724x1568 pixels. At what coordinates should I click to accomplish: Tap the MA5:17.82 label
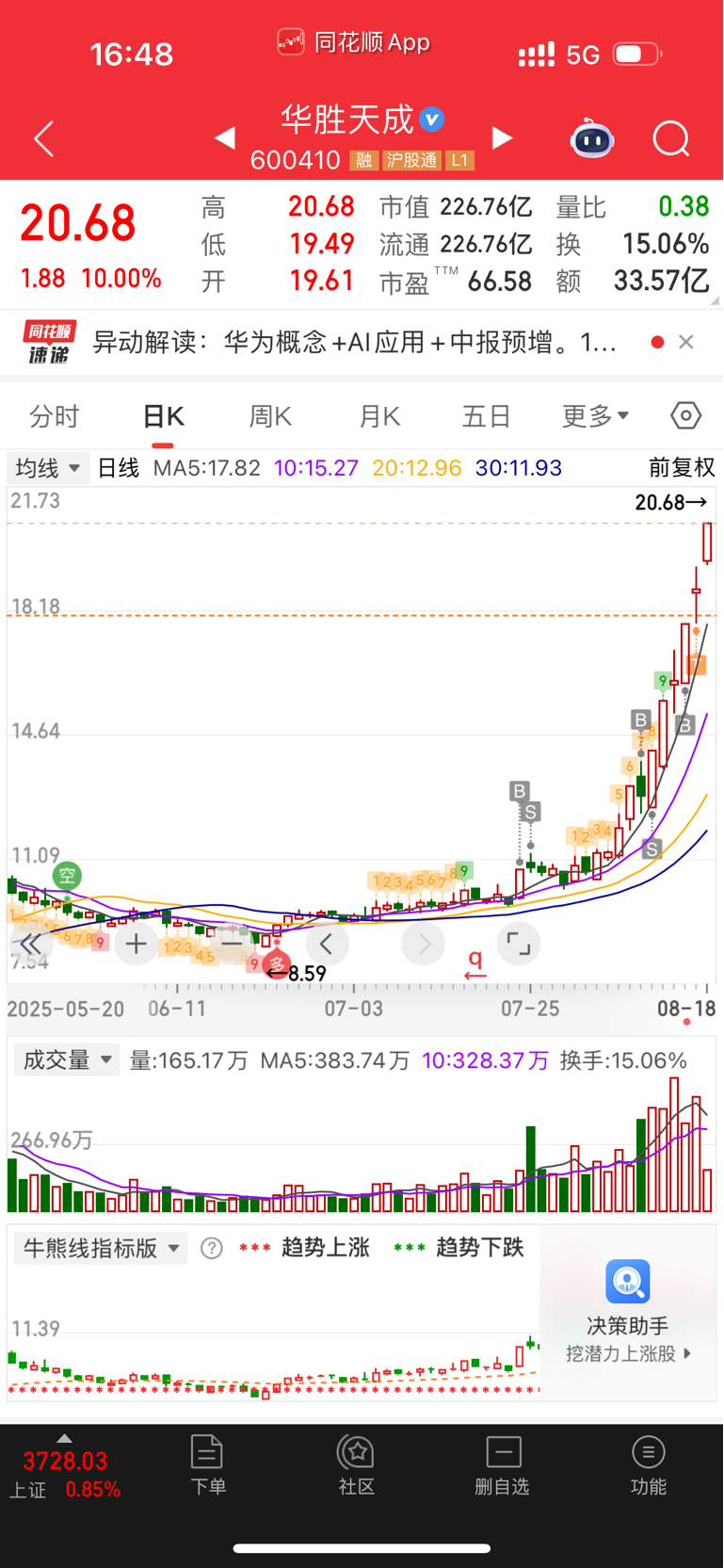[x=206, y=468]
